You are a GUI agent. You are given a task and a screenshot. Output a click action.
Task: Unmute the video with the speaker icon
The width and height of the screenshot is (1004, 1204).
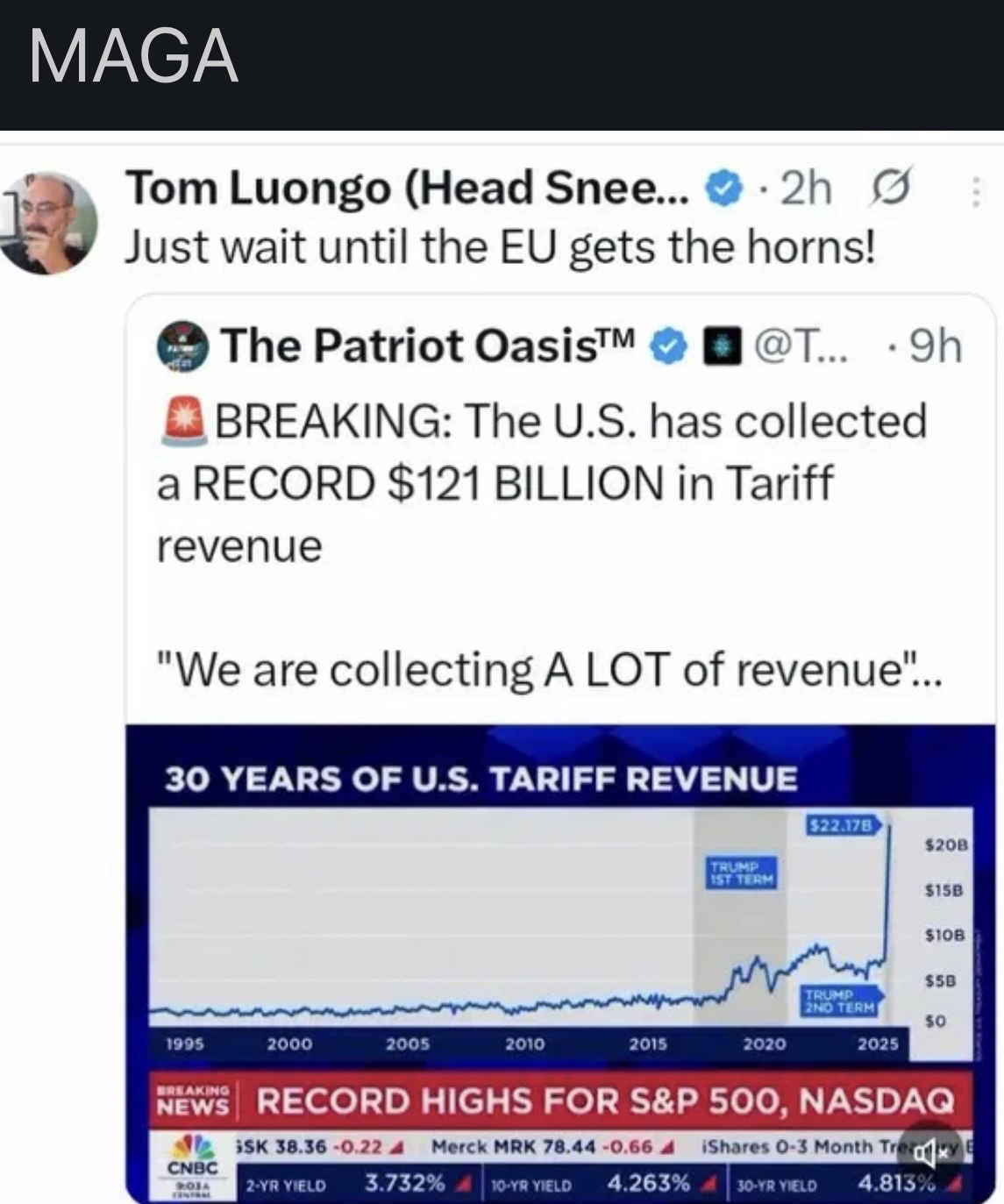tap(931, 1154)
